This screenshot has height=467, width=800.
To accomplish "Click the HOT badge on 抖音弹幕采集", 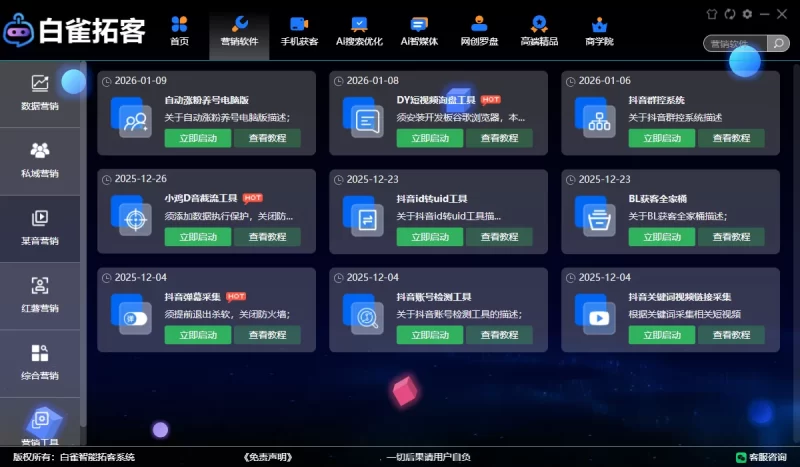I will tap(236, 297).
